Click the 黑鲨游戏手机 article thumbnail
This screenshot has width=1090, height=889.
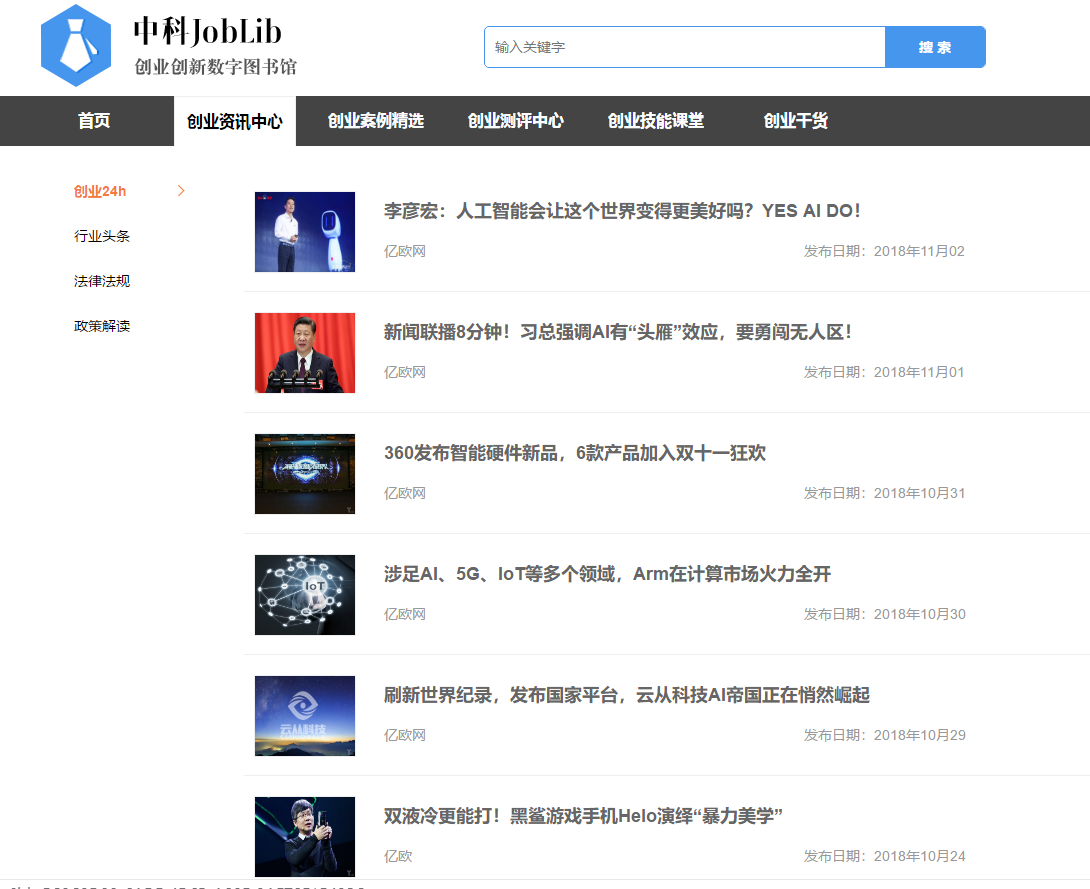click(x=305, y=837)
